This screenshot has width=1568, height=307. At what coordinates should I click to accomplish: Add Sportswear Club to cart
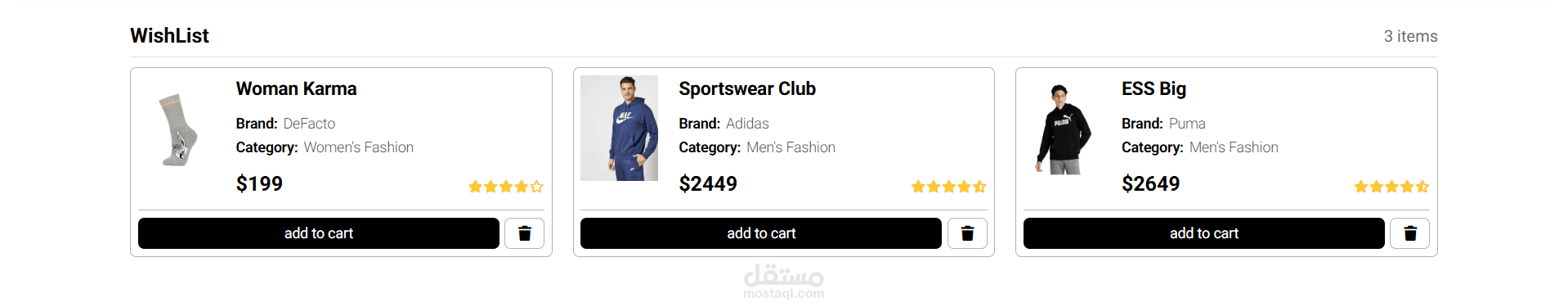click(761, 233)
